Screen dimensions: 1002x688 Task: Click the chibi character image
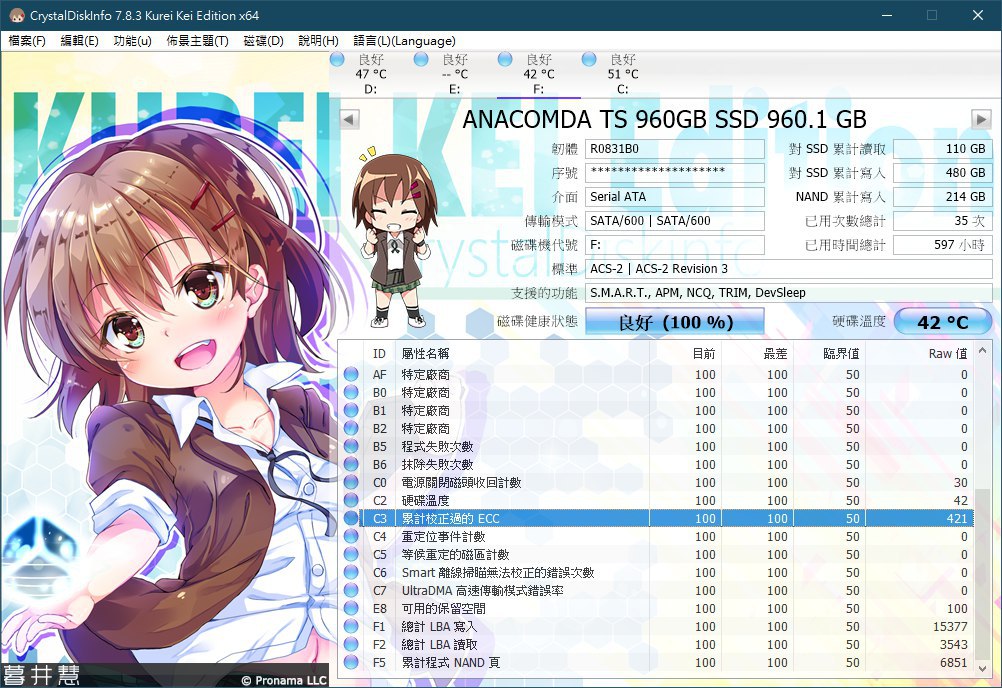392,238
